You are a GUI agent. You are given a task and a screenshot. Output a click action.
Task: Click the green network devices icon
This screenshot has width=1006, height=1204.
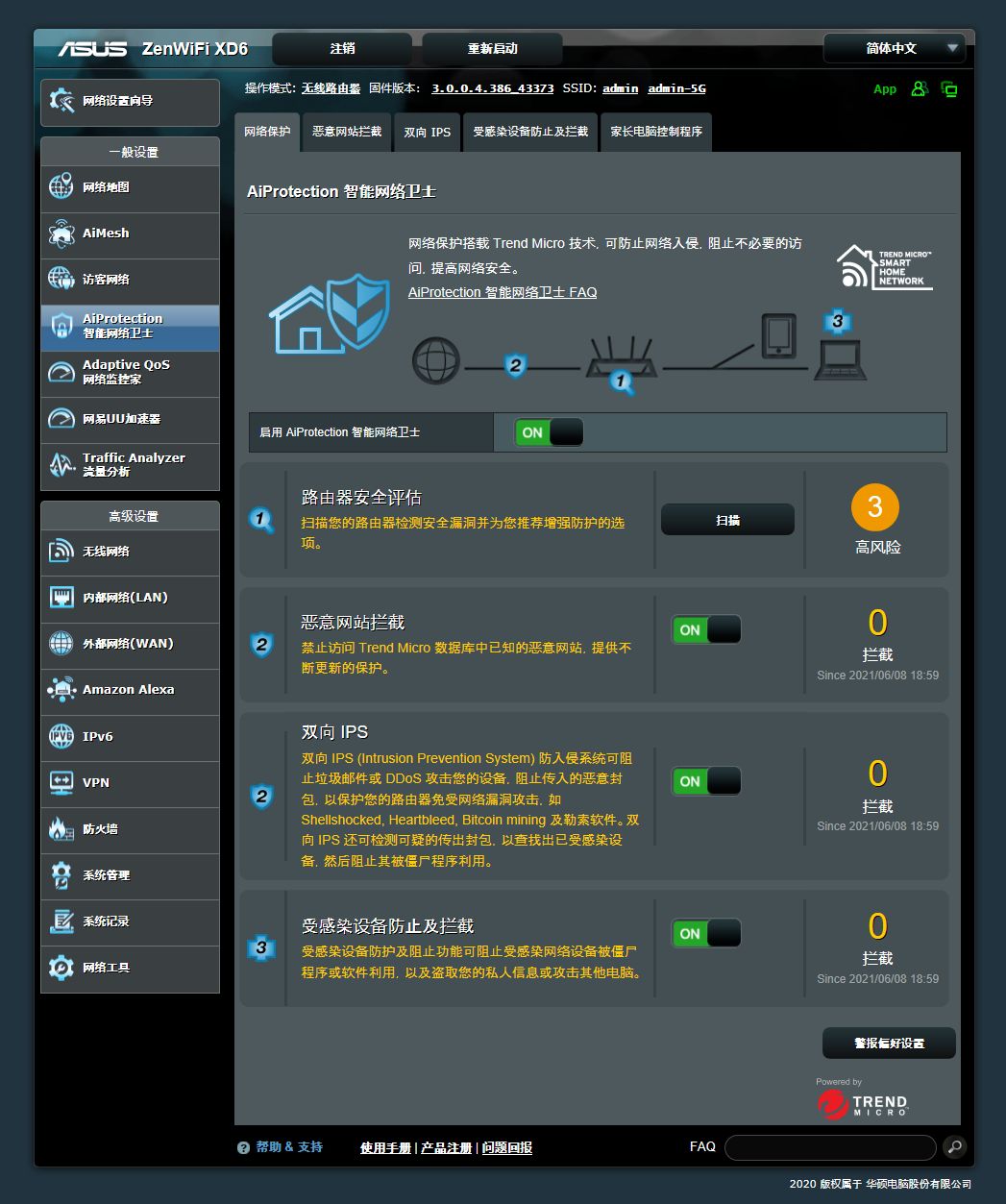click(x=949, y=89)
